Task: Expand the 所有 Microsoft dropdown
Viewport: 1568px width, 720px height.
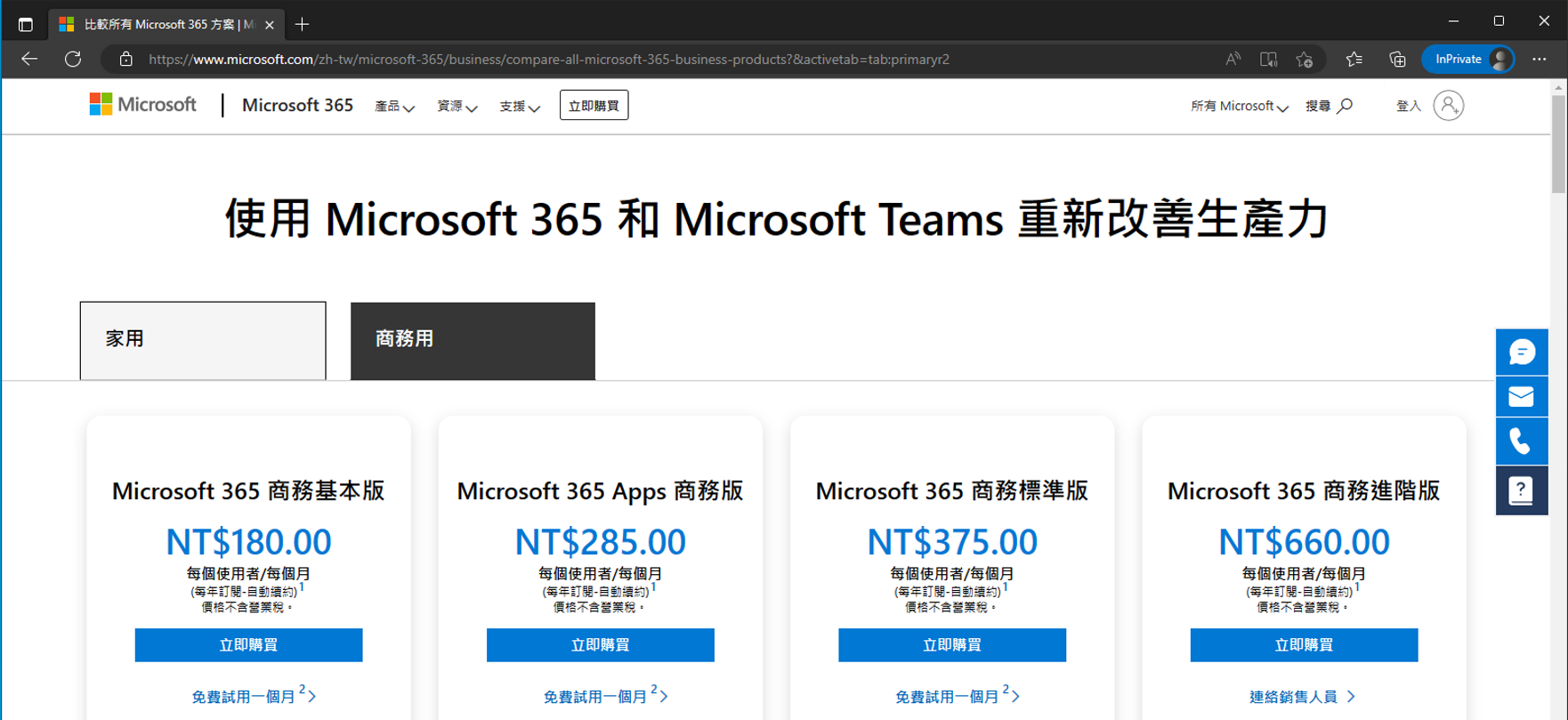Action: 1240,106
